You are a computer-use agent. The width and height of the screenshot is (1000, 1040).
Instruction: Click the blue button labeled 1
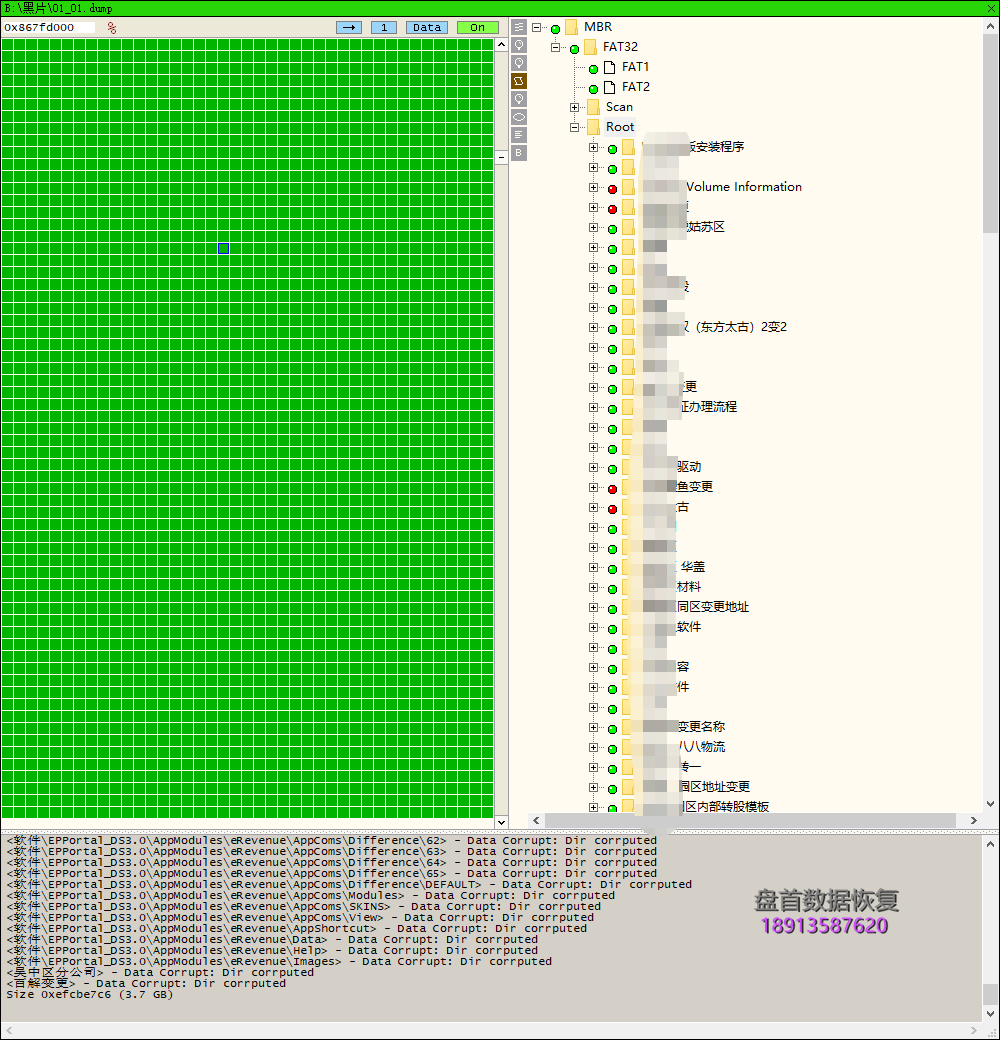coord(384,27)
